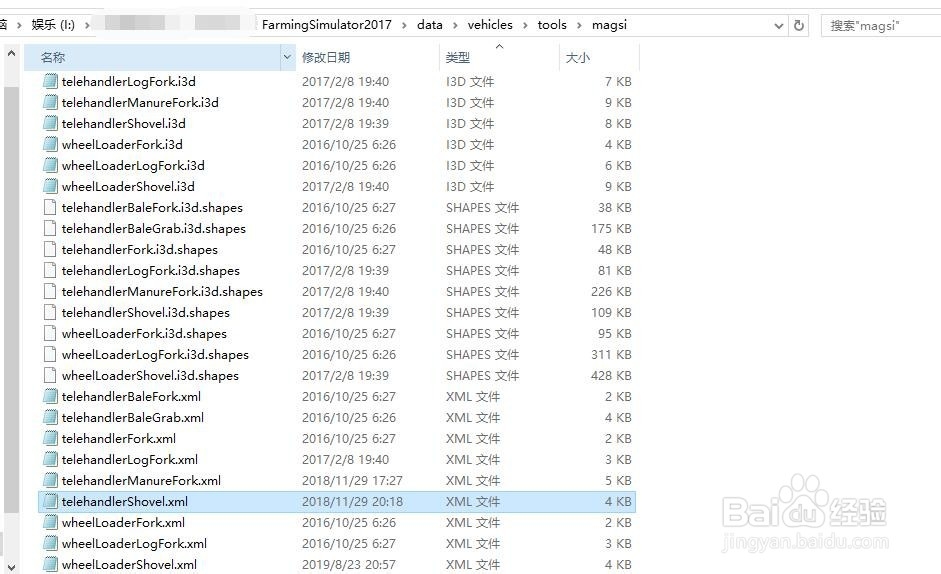Image resolution: width=941 pixels, height=574 pixels.
Task: Click the search box labeled 搜索"magsi"
Action: click(880, 26)
